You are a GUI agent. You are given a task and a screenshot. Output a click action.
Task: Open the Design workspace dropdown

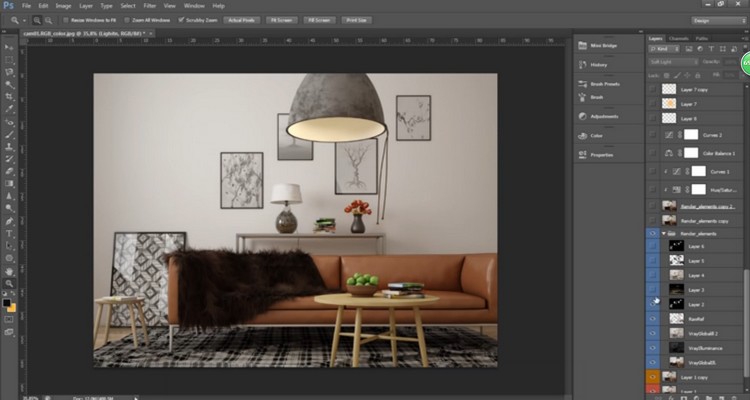pos(715,19)
